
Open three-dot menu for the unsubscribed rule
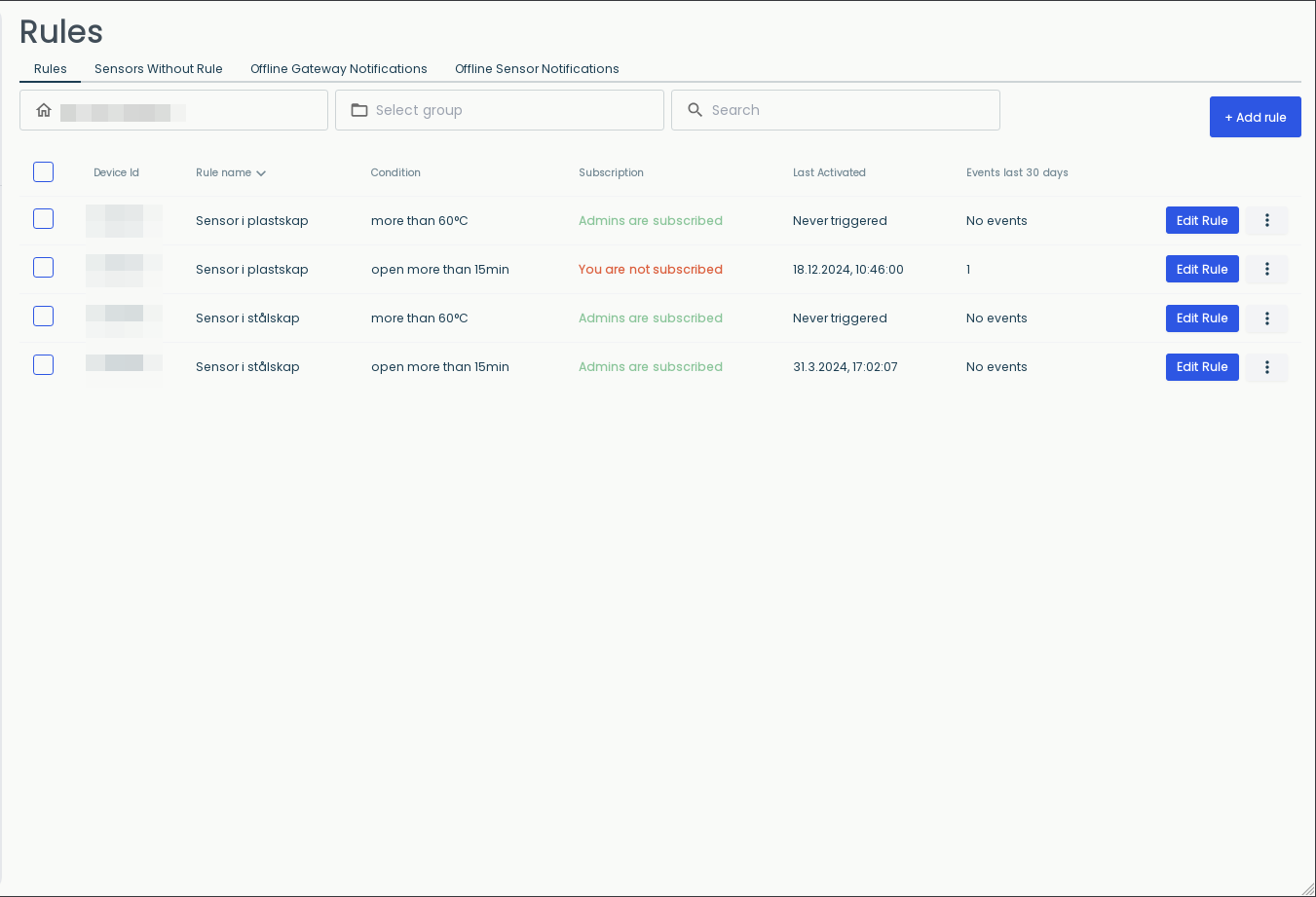(1266, 270)
